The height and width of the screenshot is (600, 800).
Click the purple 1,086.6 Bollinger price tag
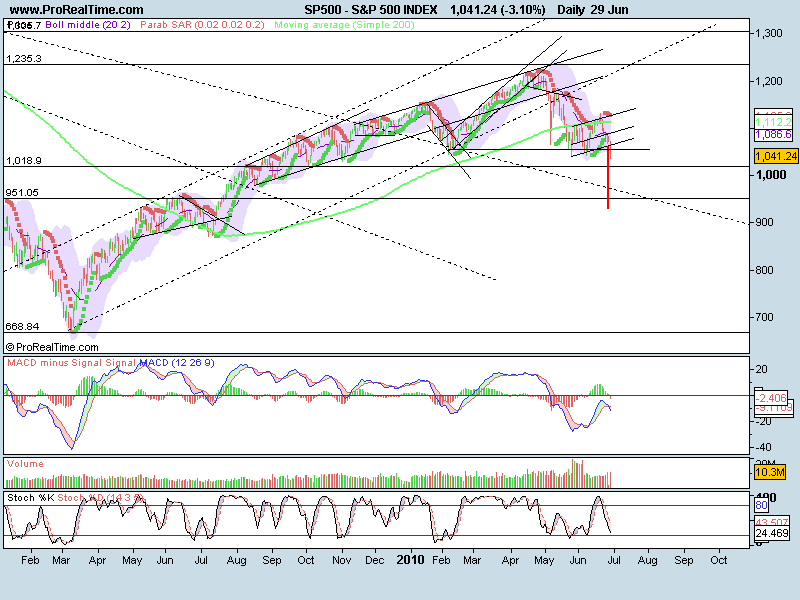tap(773, 134)
